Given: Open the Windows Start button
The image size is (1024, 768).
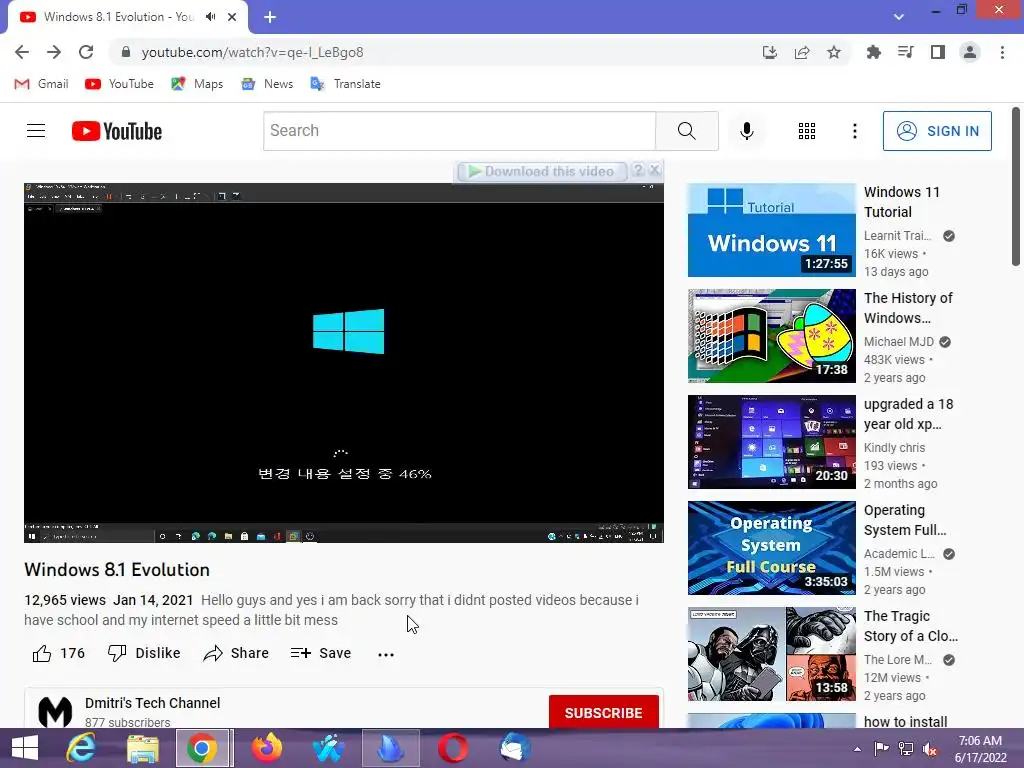Looking at the screenshot, I should coord(25,748).
